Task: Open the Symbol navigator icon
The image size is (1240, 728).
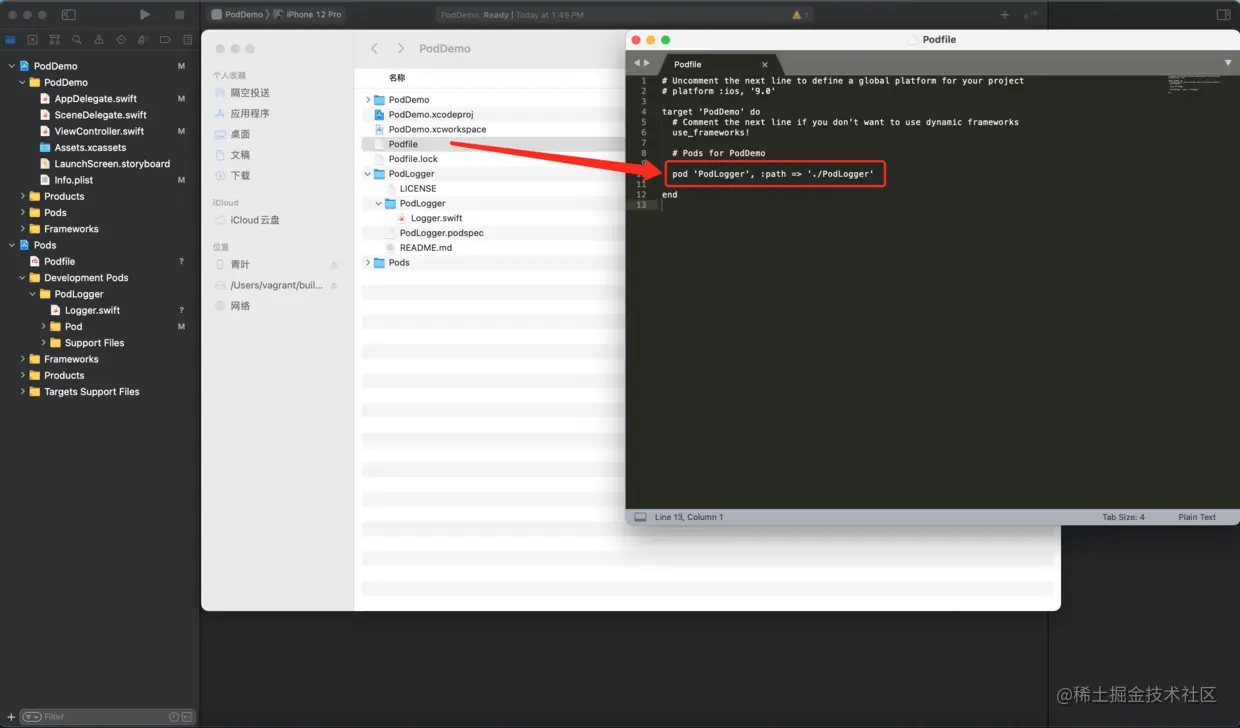Action: pos(55,40)
